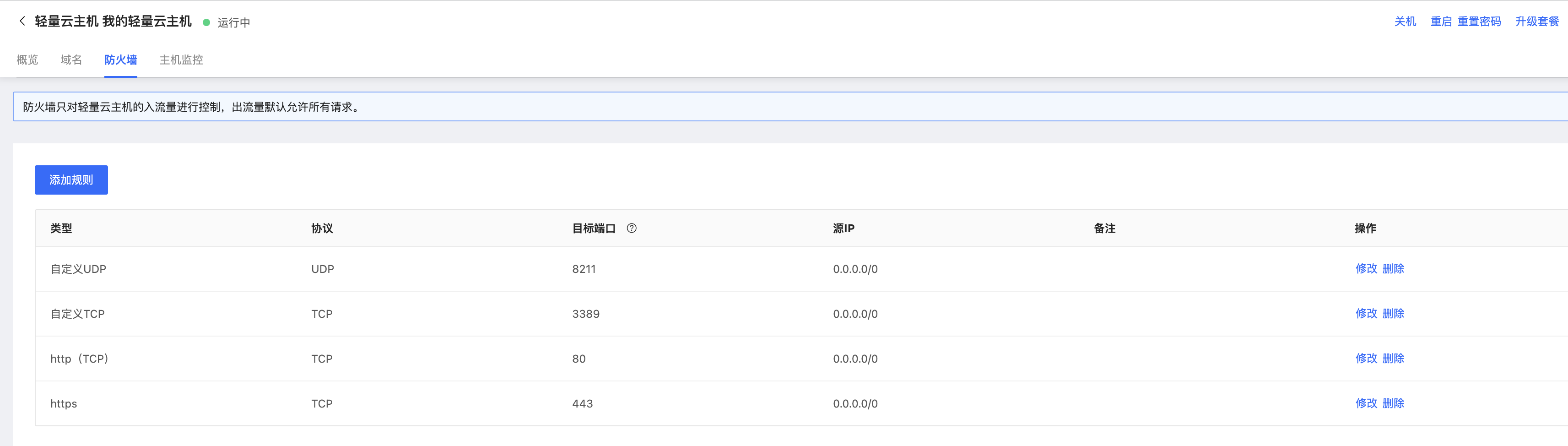The width and height of the screenshot is (1568, 446).
Task: Click the 关机 link
Action: pos(1406,22)
